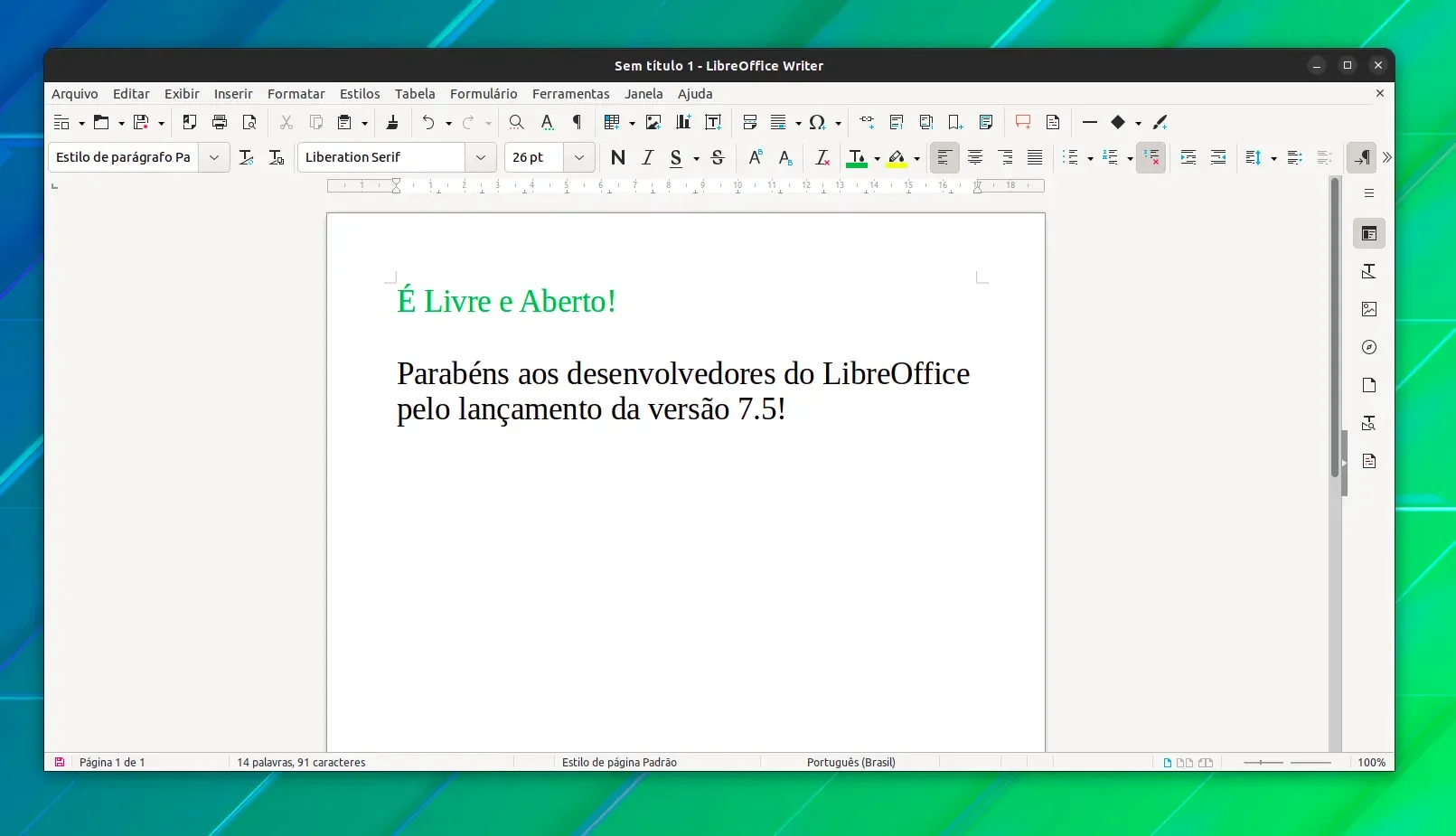The image size is (1456, 836).
Task: Click the Show Draw Functions icon
Action: 1160,122
